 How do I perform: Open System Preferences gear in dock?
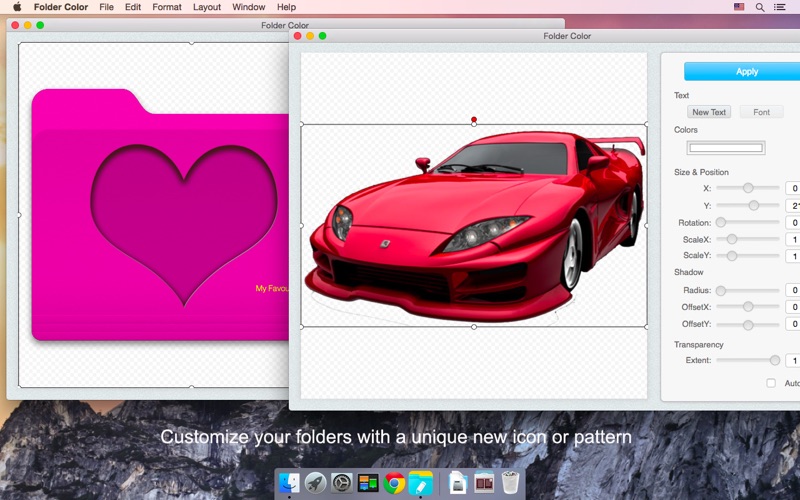(x=342, y=483)
